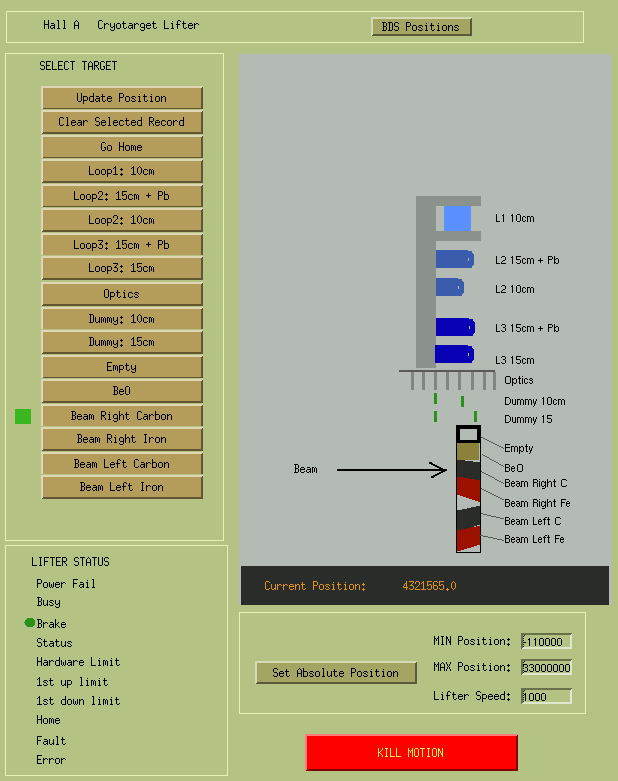Click the Hardware Limit status label
Viewport: 618px width, 781px height.
click(x=78, y=662)
